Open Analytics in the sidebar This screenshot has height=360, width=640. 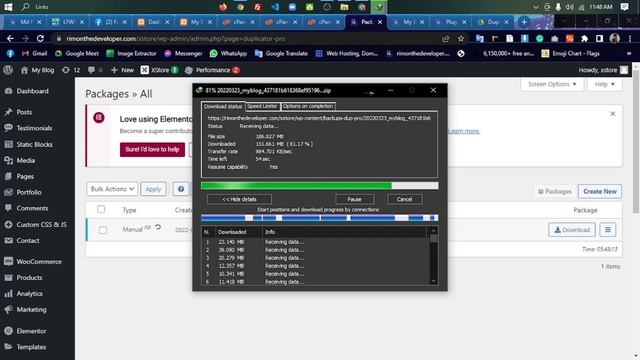24,293
